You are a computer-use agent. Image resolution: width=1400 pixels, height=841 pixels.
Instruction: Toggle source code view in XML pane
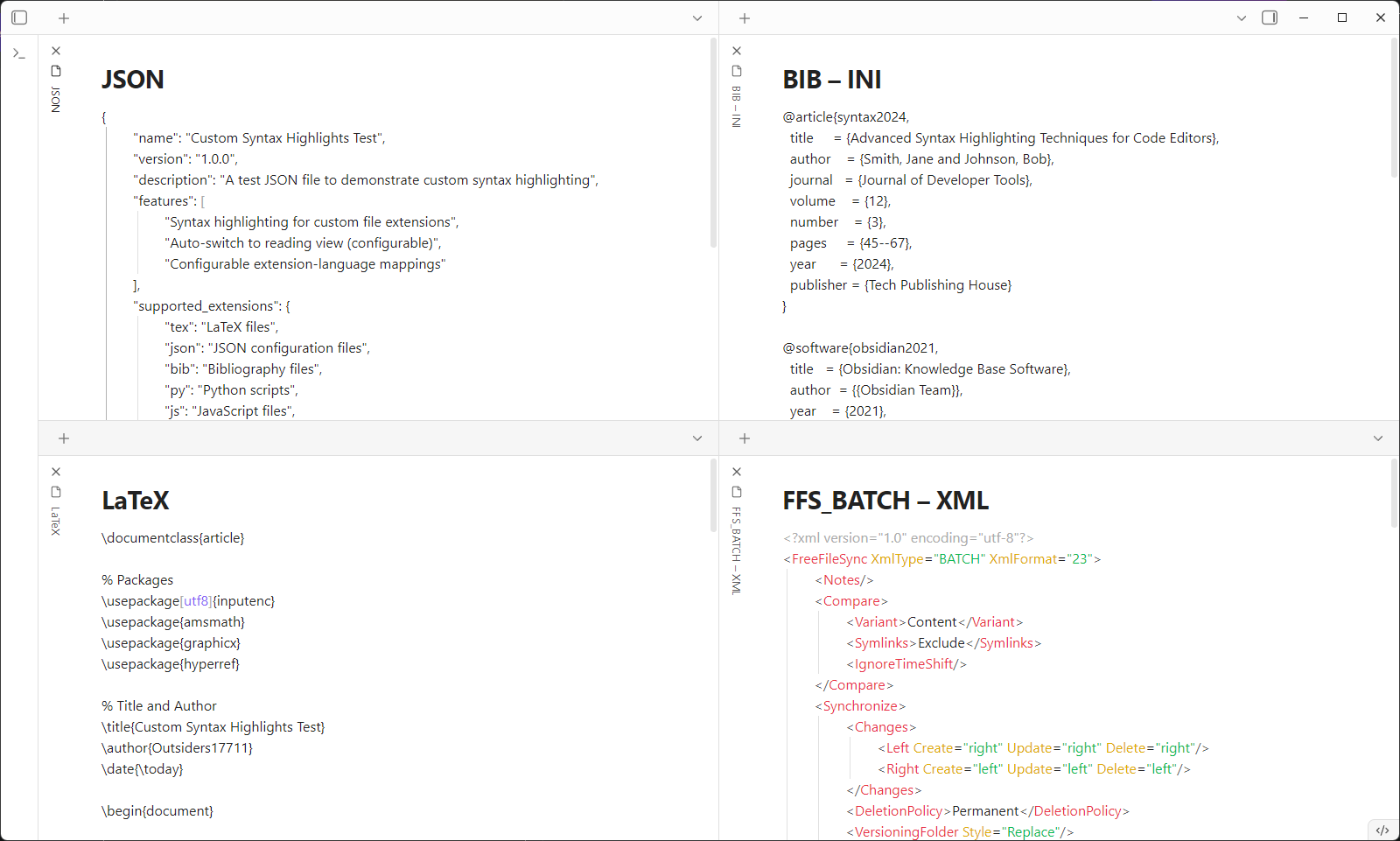click(x=1382, y=830)
